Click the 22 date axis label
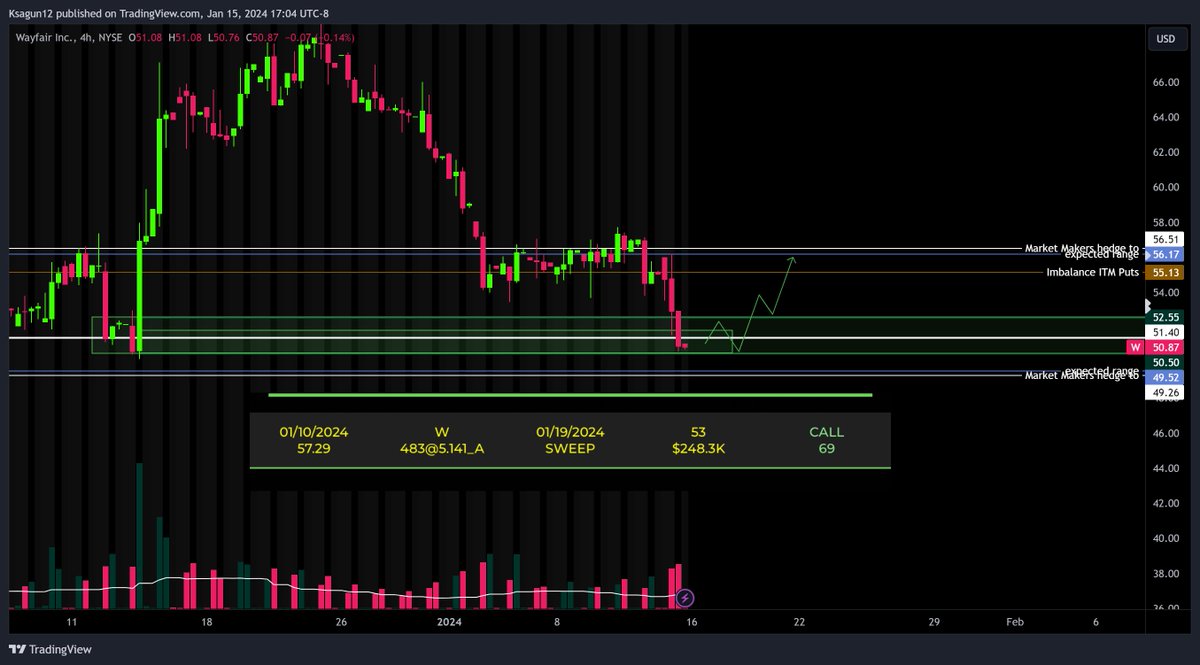The width and height of the screenshot is (1200, 665). [x=798, y=621]
